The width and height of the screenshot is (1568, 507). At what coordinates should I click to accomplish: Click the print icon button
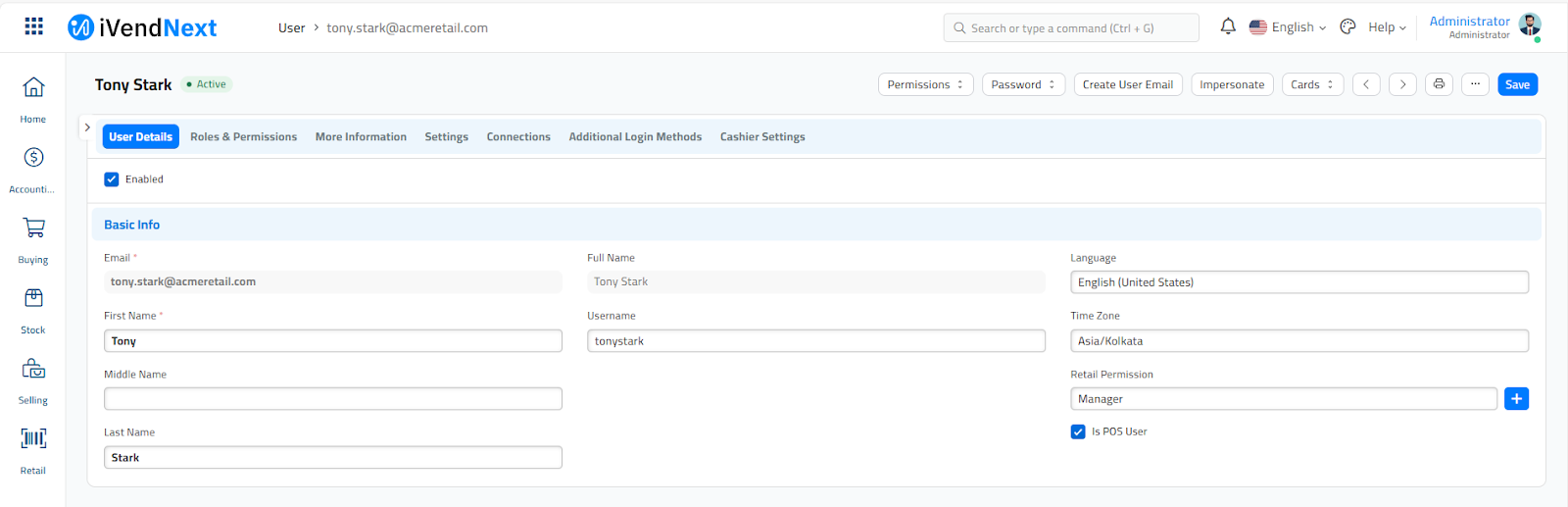pos(1439,84)
